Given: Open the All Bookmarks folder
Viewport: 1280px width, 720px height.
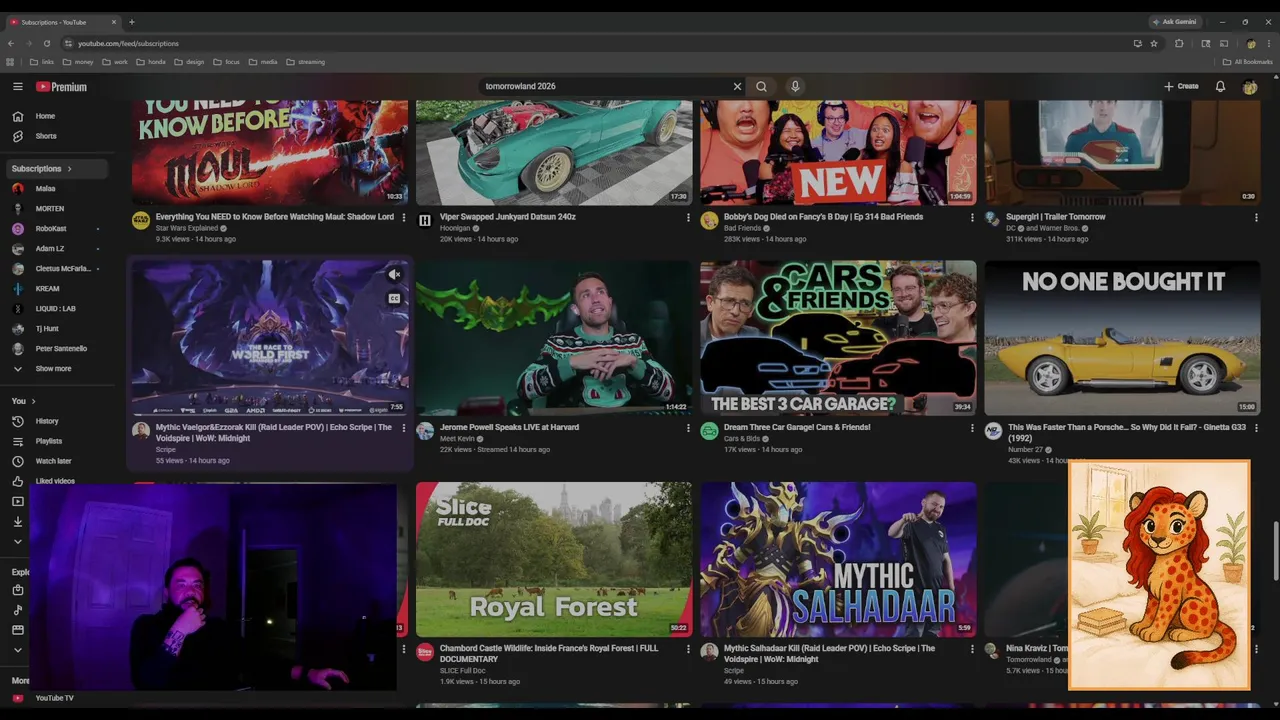Looking at the screenshot, I should 1248,62.
